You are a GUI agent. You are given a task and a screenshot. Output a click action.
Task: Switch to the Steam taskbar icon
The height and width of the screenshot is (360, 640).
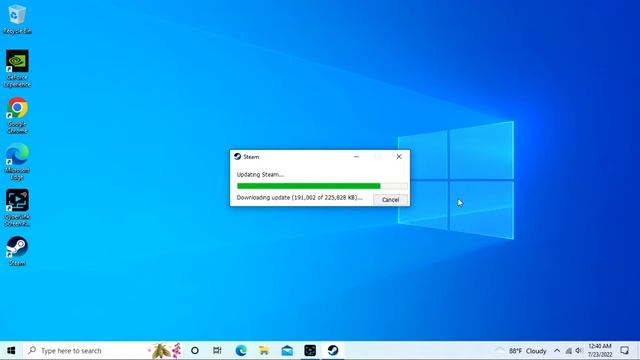pos(333,351)
